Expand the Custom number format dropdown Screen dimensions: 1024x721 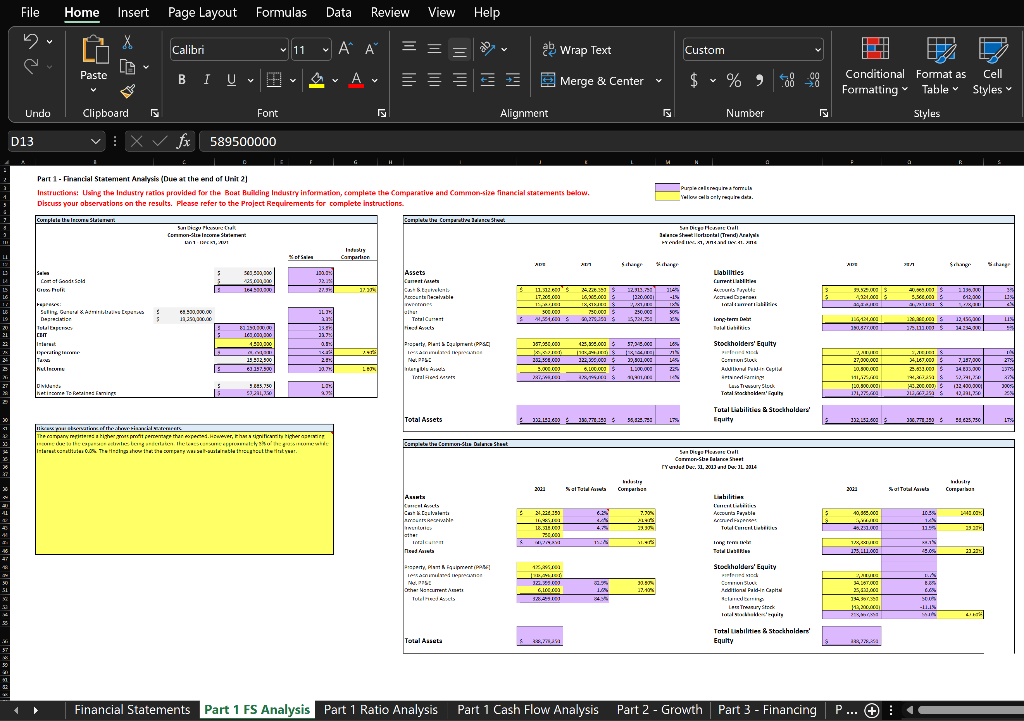tap(820, 50)
